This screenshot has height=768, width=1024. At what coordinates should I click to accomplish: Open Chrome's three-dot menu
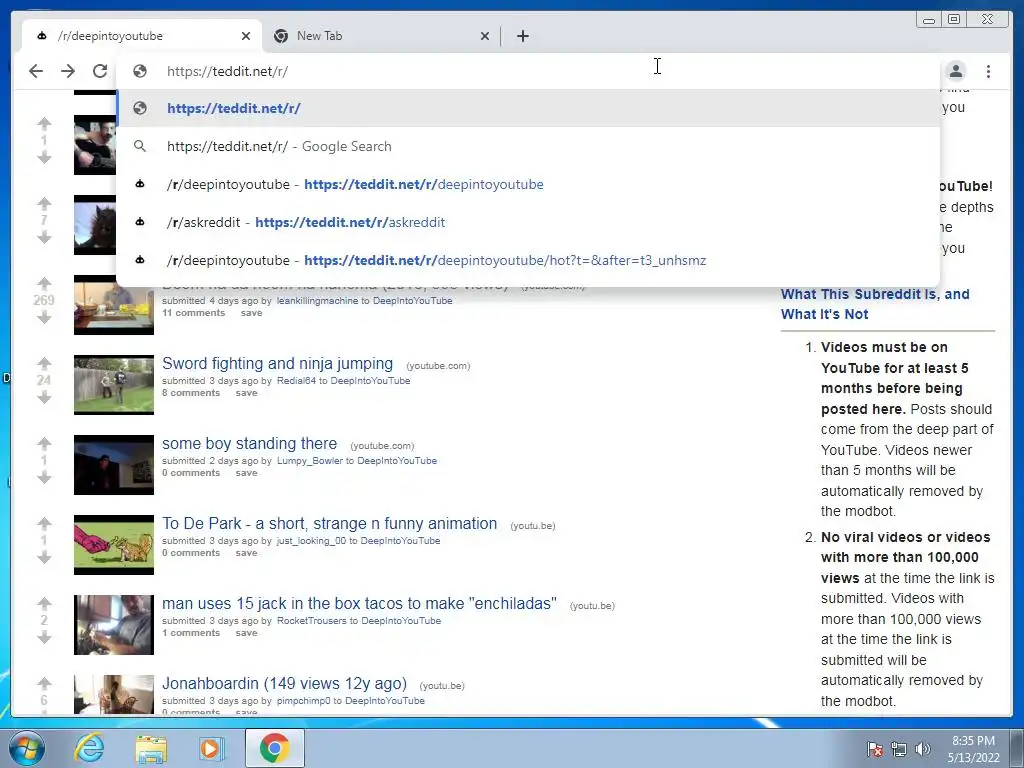(x=989, y=71)
